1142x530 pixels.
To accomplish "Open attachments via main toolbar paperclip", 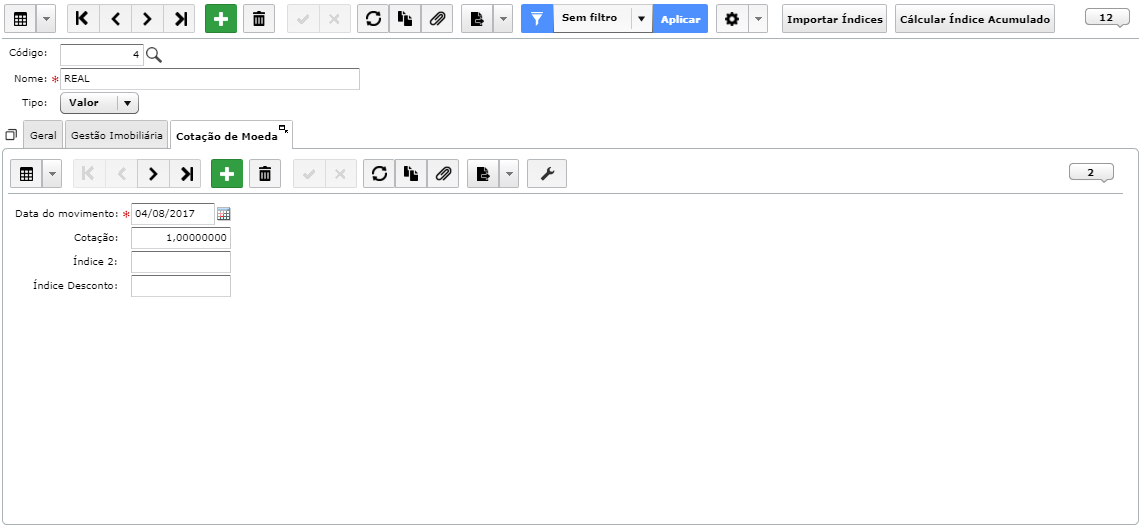I will click(x=437, y=20).
